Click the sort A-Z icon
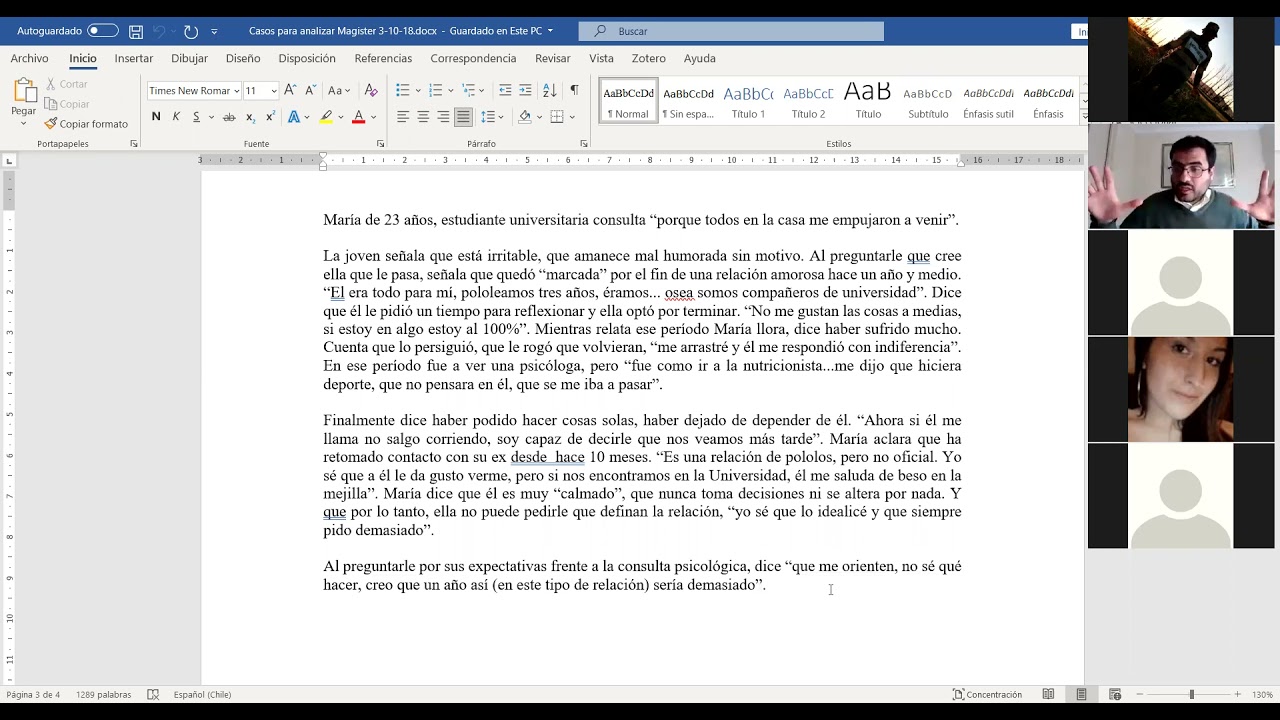 point(550,91)
